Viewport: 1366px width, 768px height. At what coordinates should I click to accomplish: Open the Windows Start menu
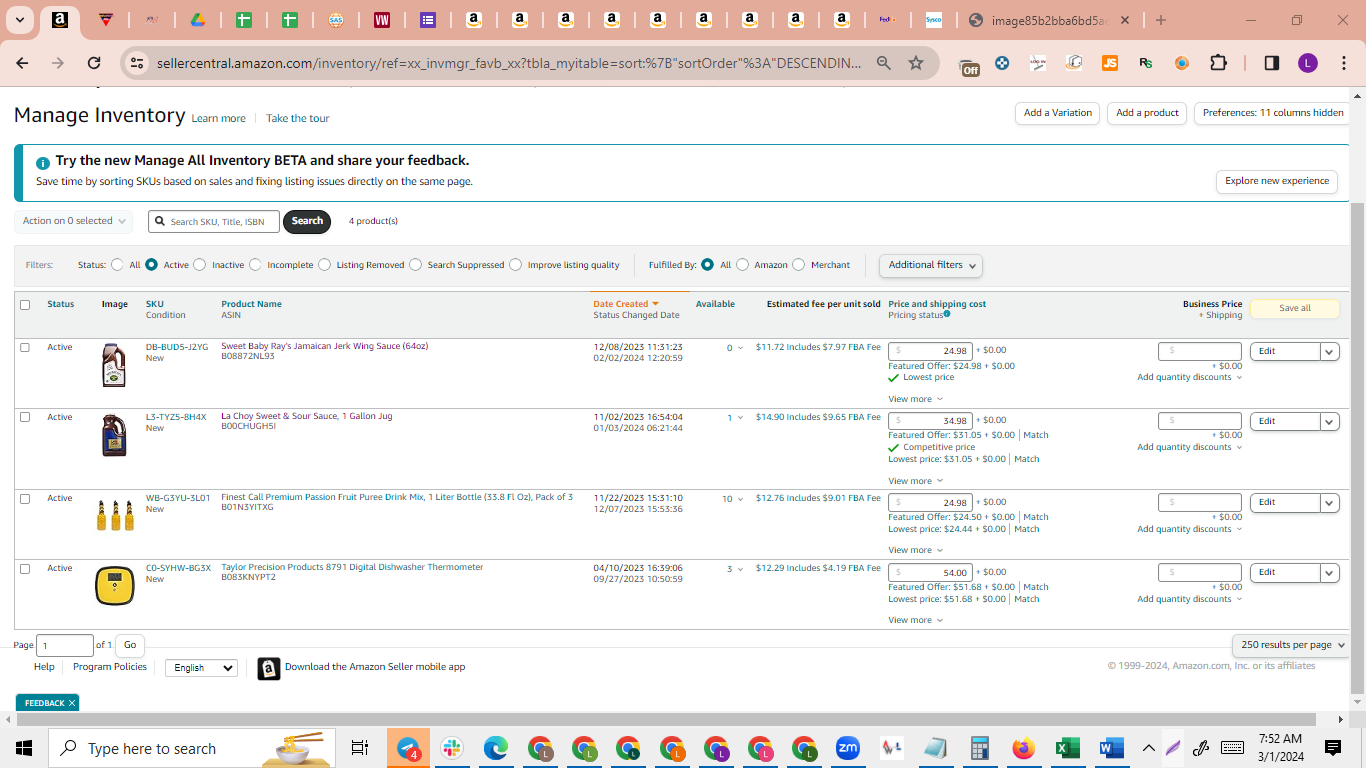(24, 748)
